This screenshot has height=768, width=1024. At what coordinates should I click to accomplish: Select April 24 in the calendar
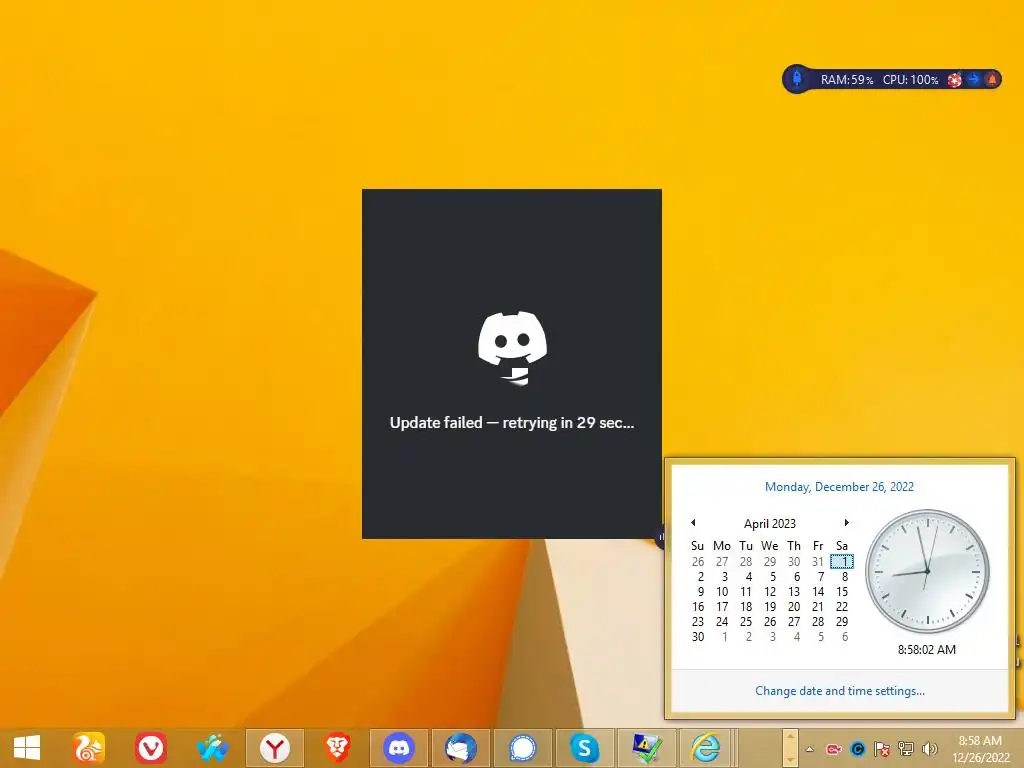click(722, 622)
